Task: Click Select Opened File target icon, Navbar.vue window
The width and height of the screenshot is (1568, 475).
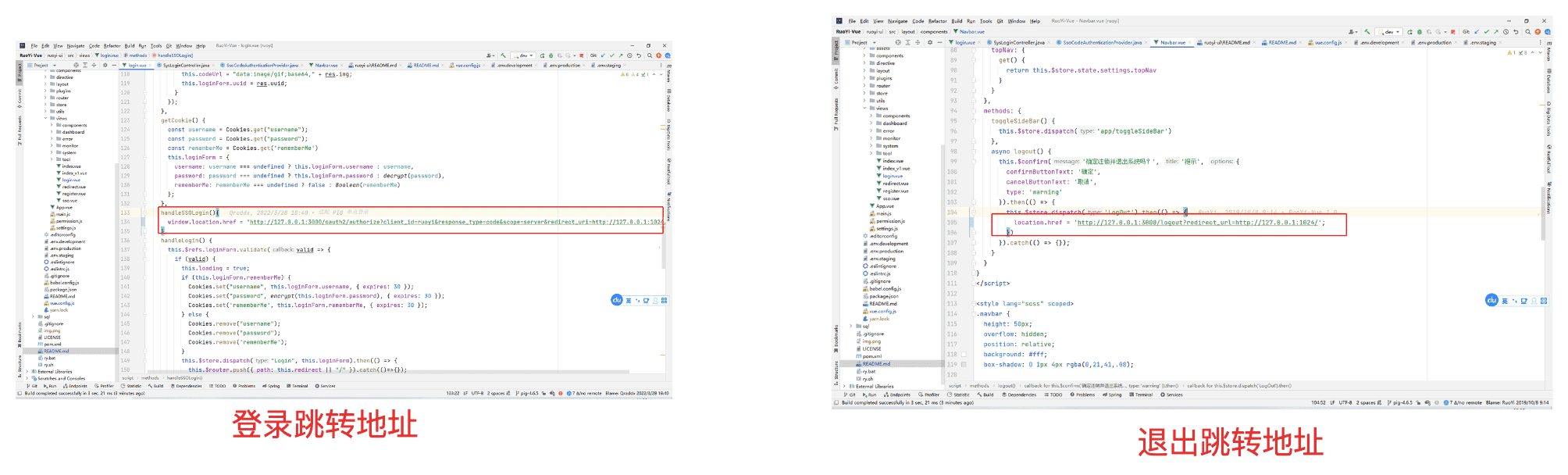Action: (x=898, y=42)
